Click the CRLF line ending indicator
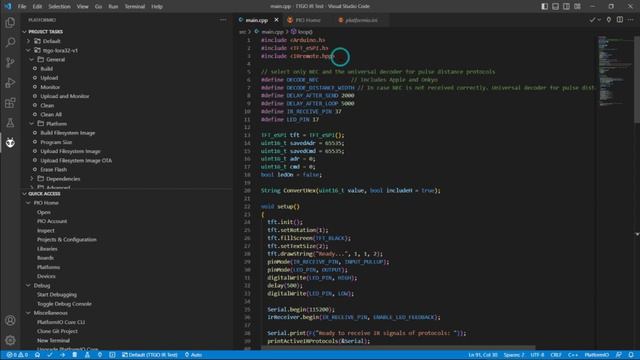The height and width of the screenshot is (360, 640). (x=556, y=355)
